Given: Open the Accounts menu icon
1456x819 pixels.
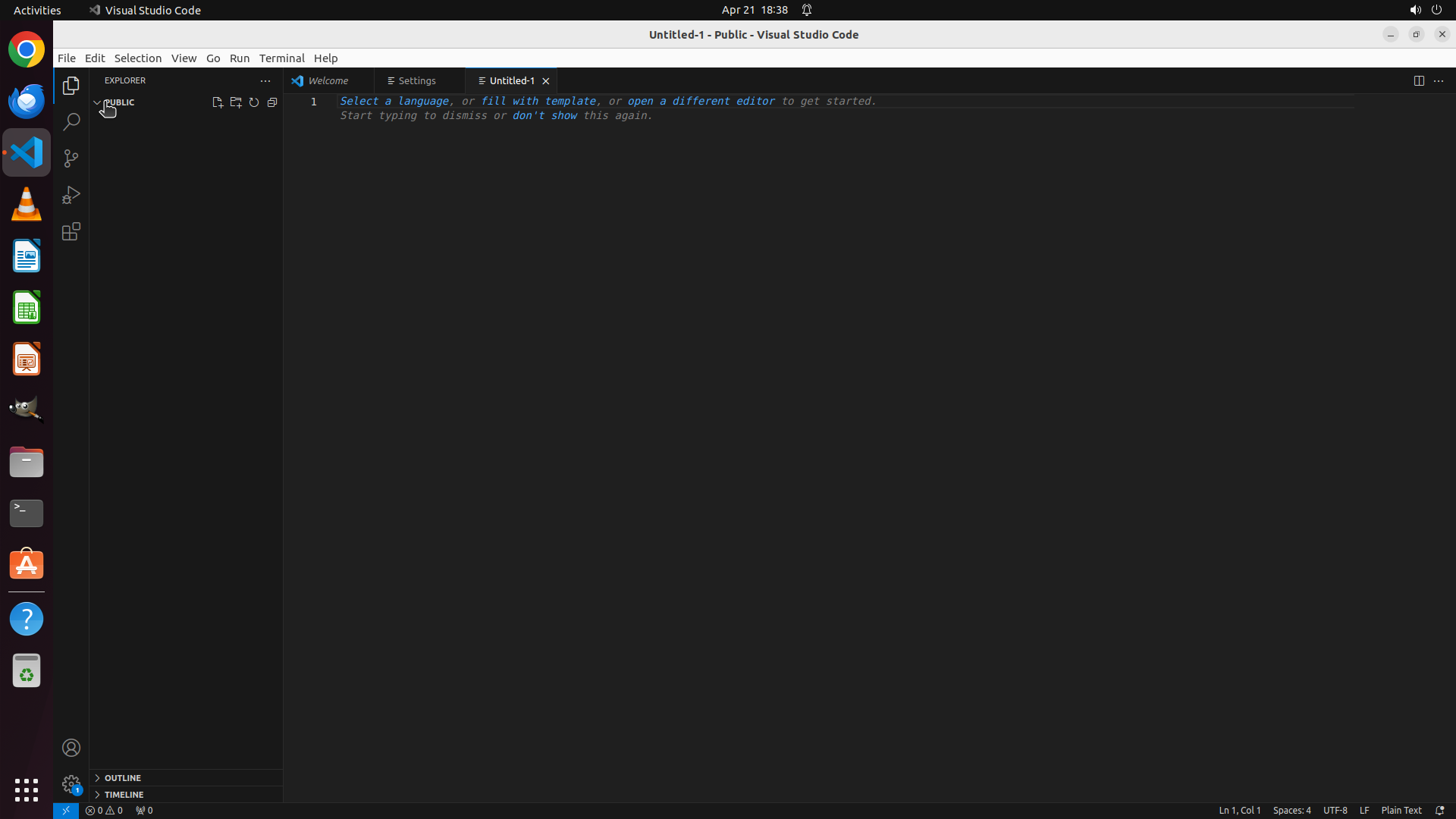Looking at the screenshot, I should tap(71, 748).
